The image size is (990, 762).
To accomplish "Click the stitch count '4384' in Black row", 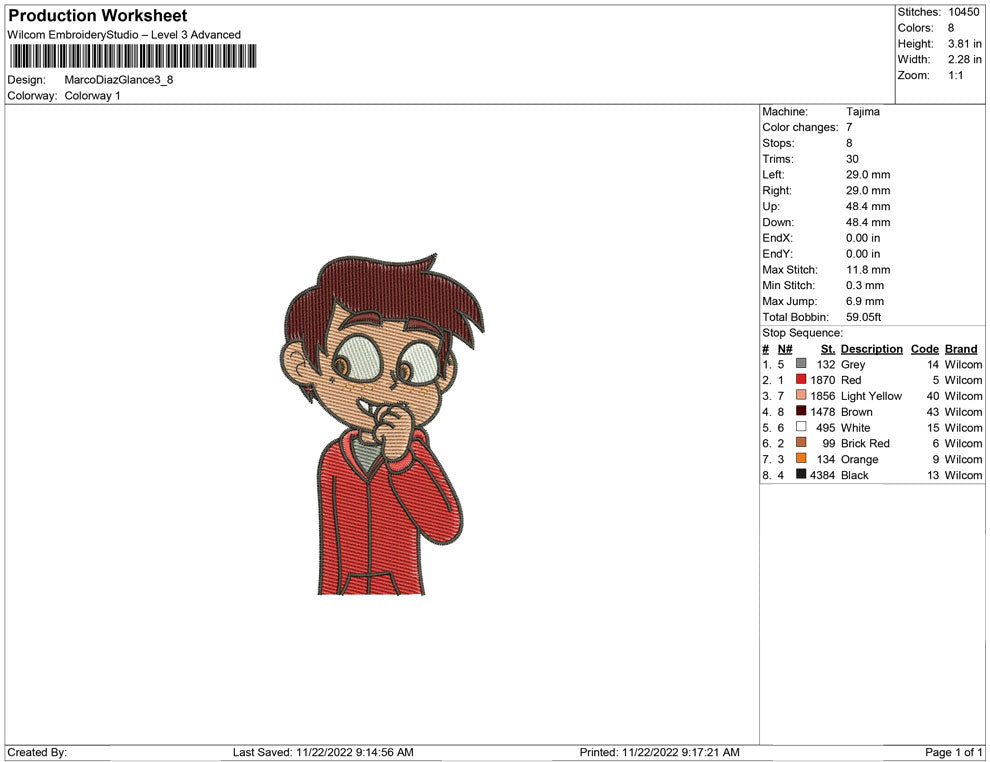I will 823,475.
